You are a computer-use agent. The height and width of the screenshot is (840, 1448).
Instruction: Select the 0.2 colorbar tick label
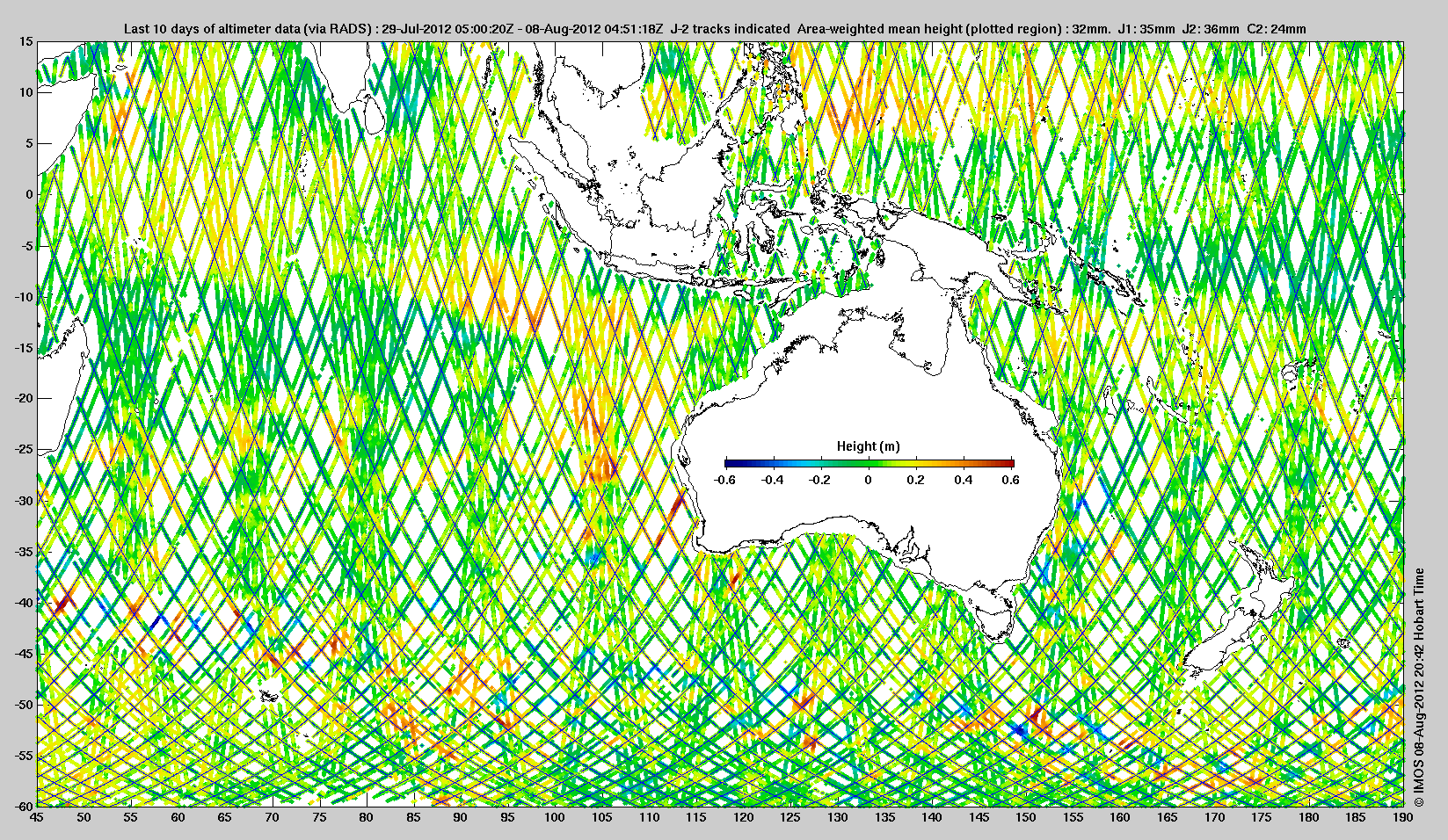[916, 480]
